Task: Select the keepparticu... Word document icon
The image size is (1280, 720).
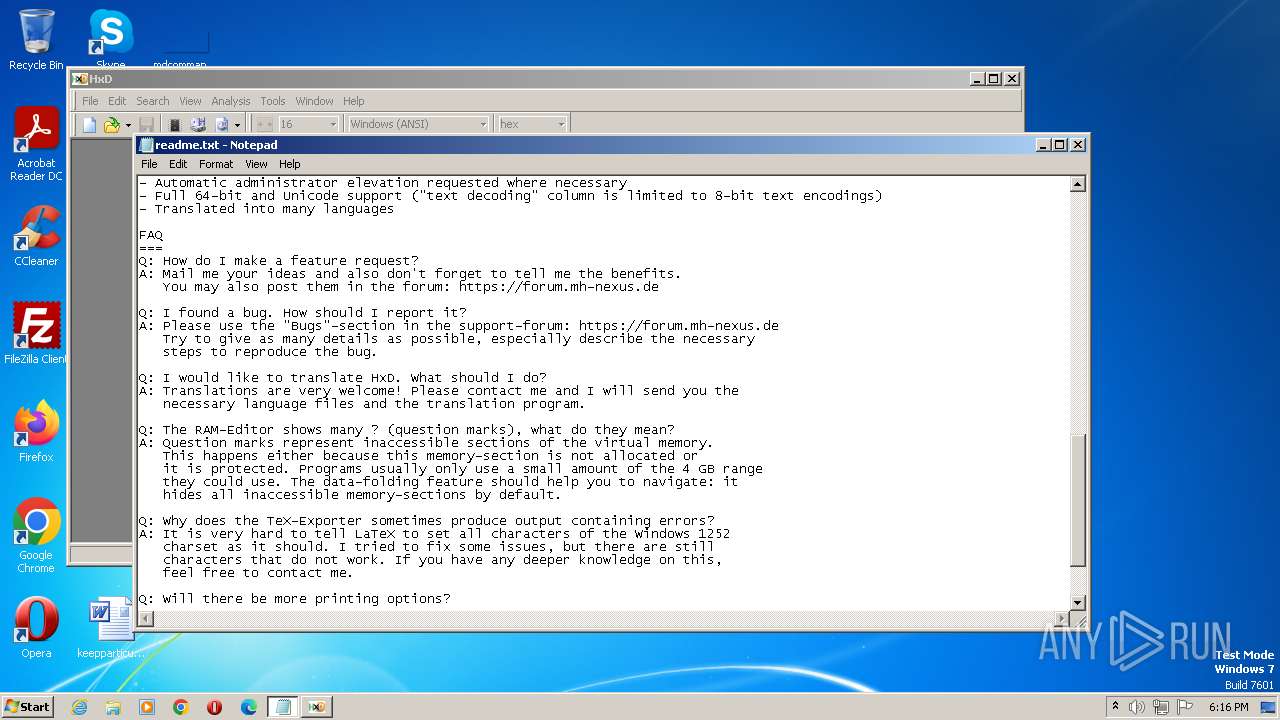Action: pyautogui.click(x=110, y=628)
